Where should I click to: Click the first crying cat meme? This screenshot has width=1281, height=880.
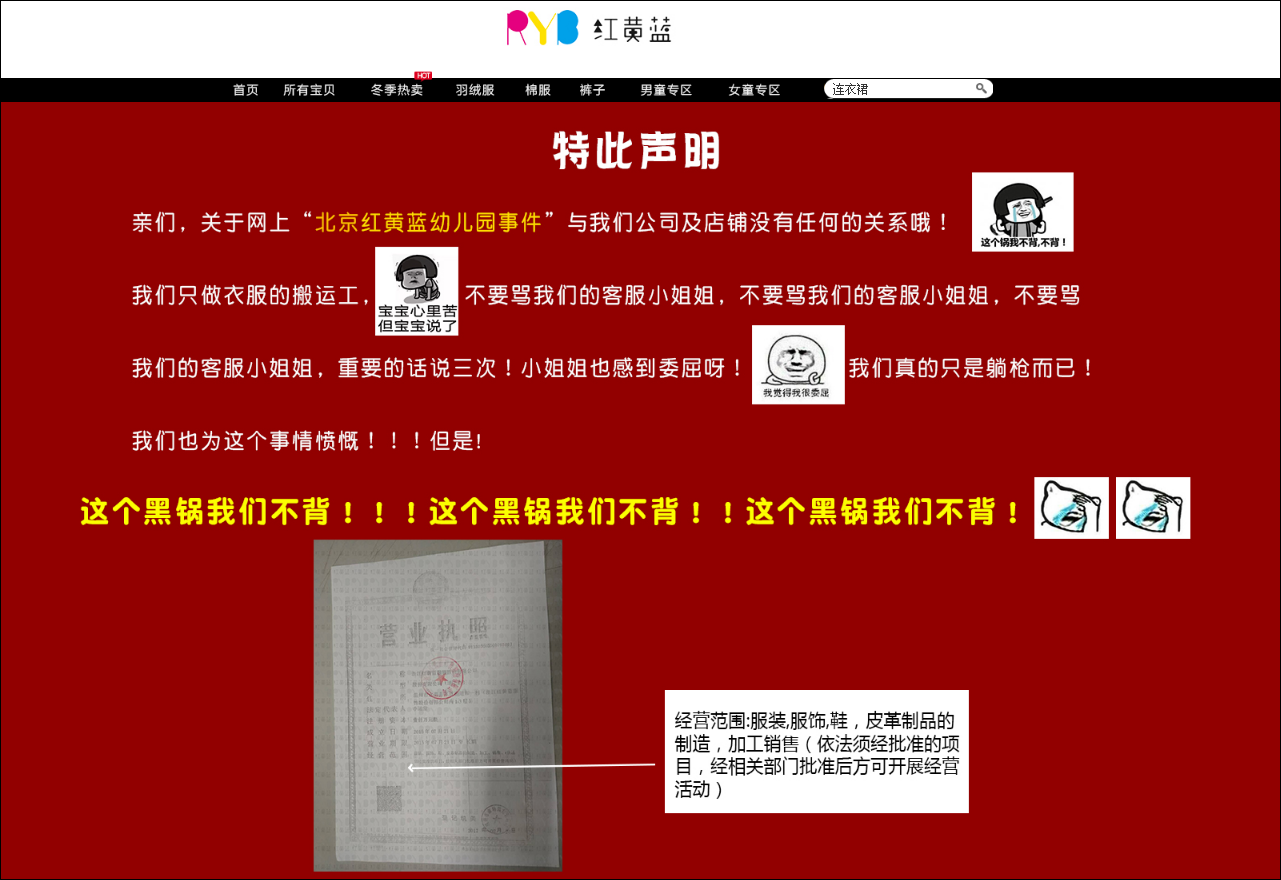(1072, 508)
